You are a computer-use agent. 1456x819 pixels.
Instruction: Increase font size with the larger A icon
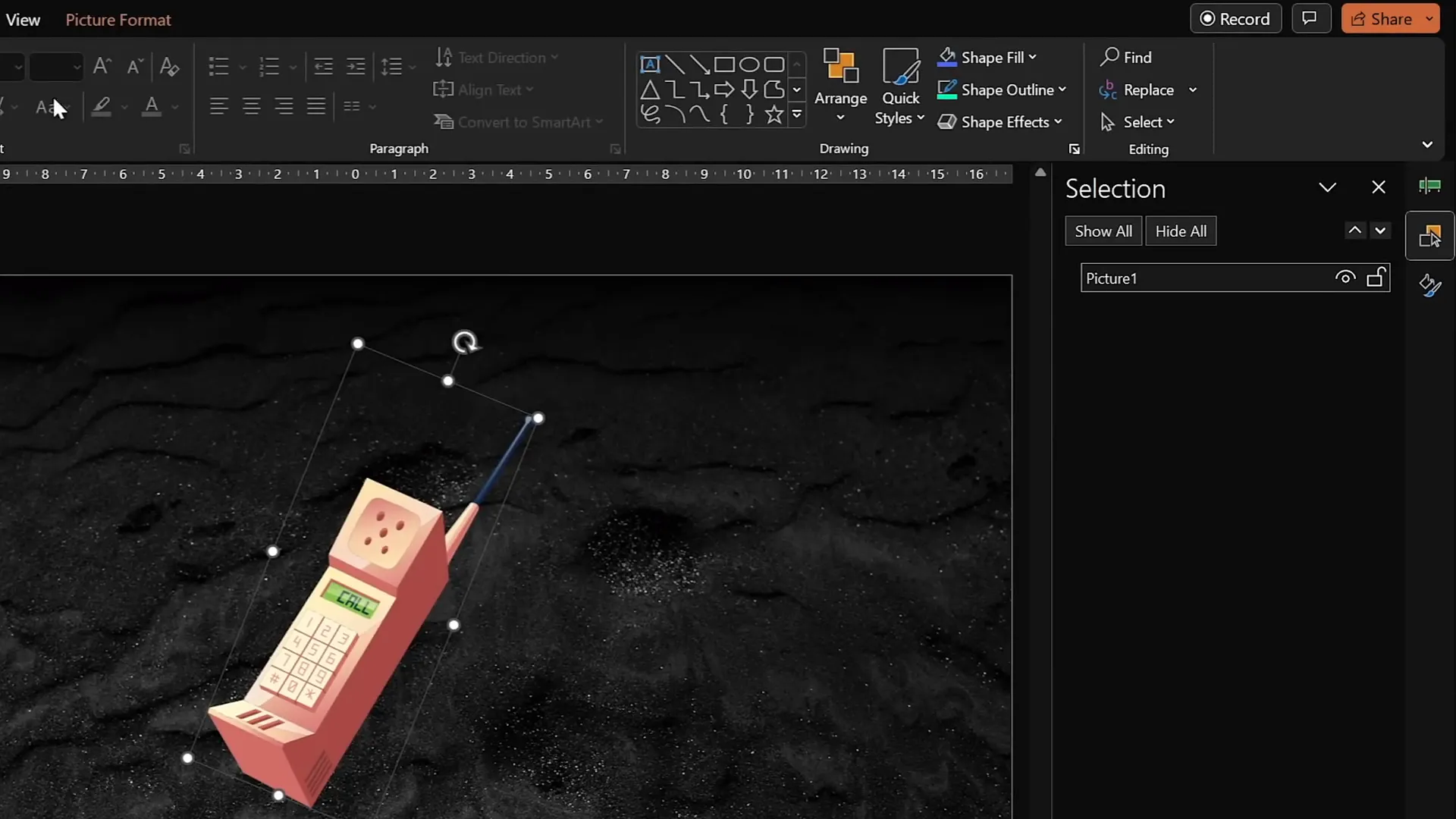(102, 66)
